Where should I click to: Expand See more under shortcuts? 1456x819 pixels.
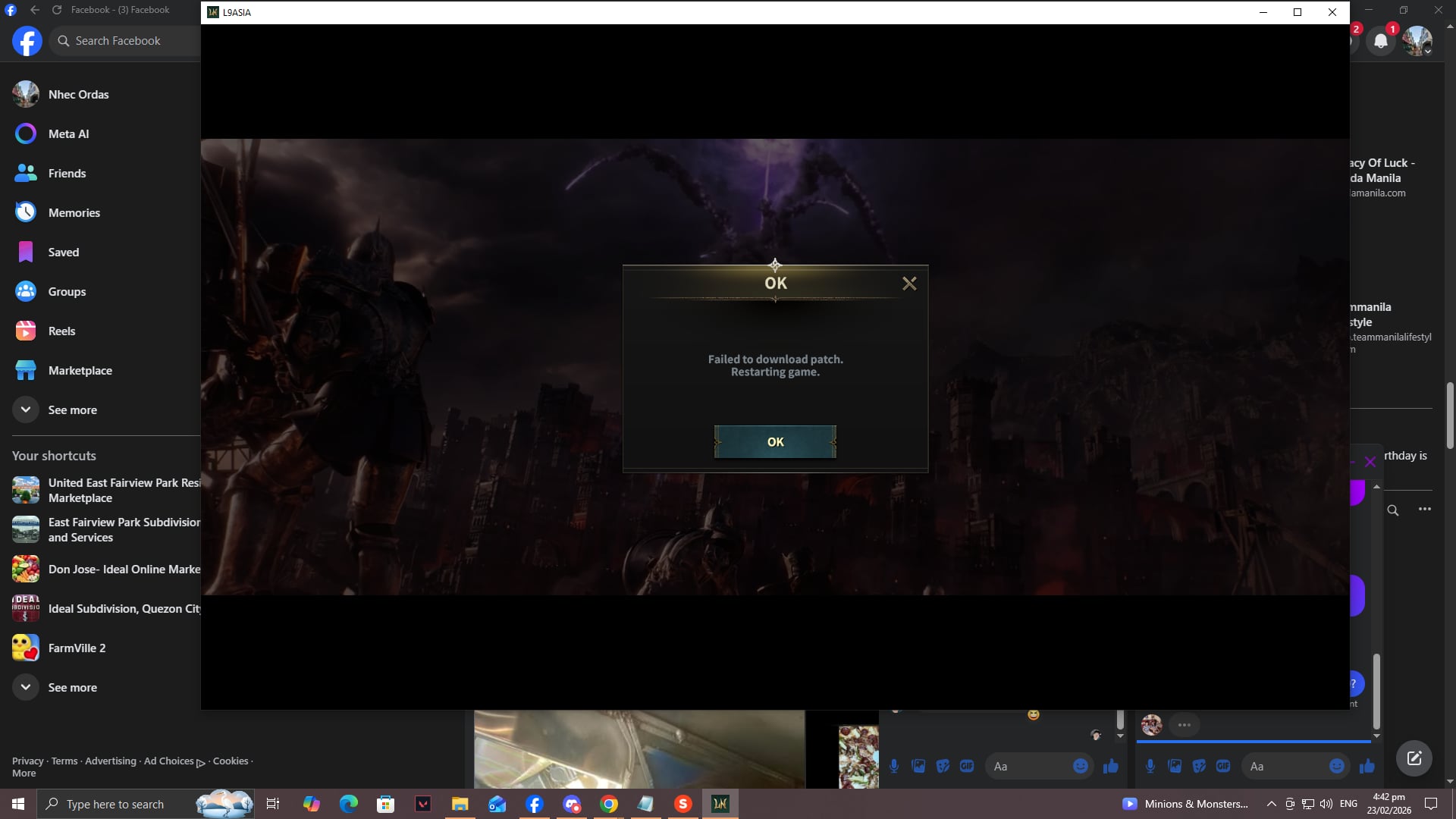[x=72, y=688]
